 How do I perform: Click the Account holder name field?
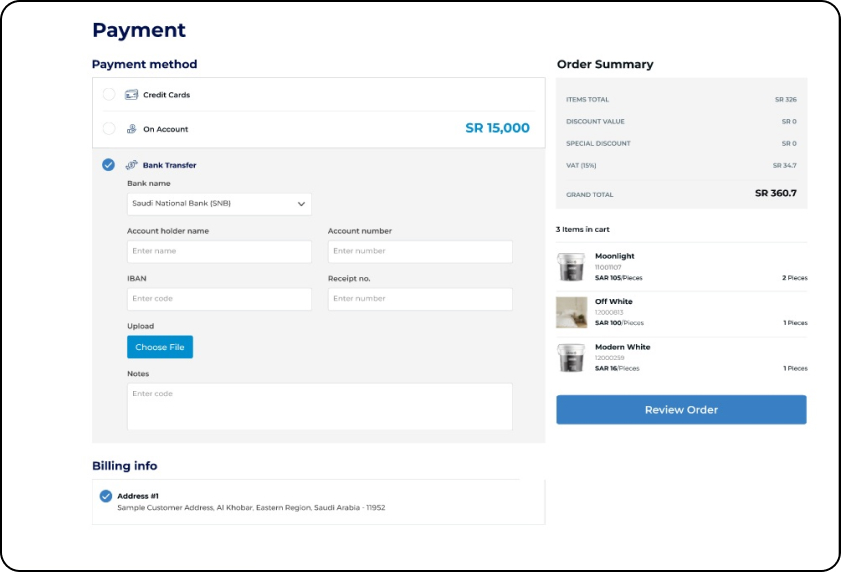coord(219,252)
